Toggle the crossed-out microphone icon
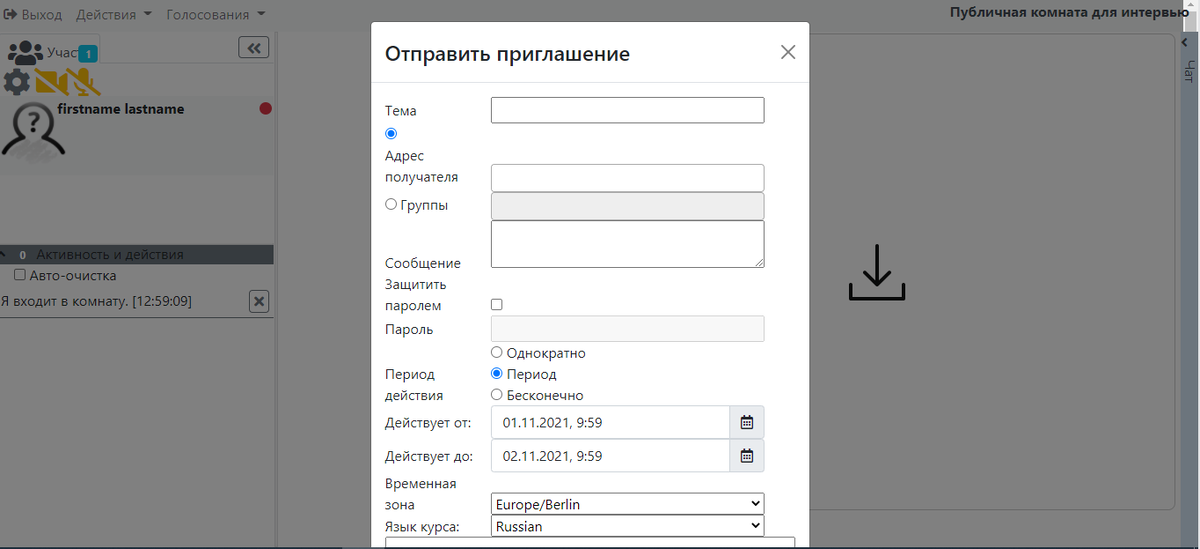 click(82, 81)
